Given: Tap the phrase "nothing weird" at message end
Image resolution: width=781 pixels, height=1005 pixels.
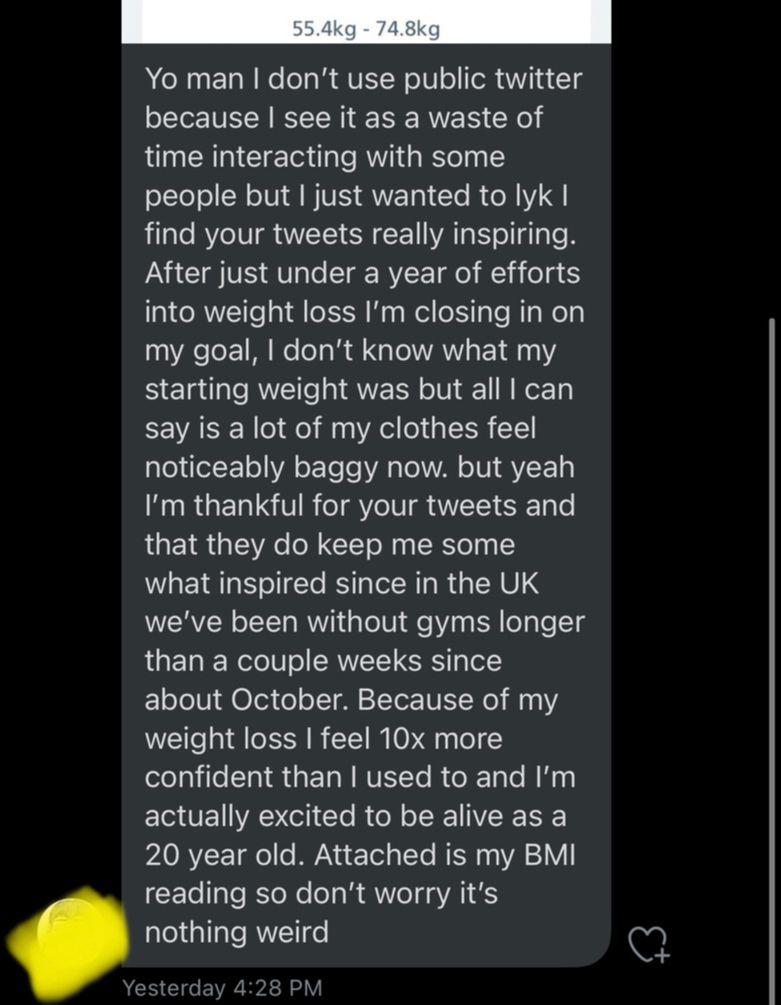Looking at the screenshot, I should 237,933.
